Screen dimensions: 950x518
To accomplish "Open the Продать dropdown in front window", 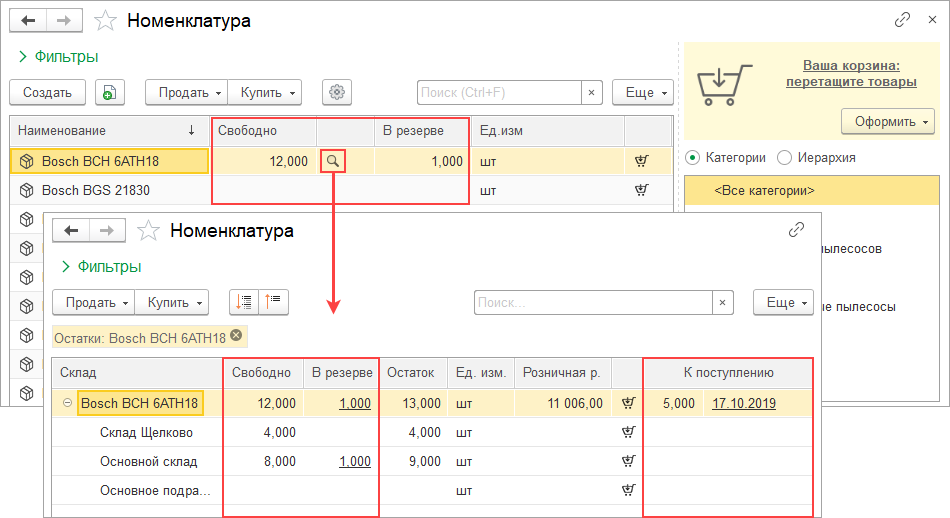I will pyautogui.click(x=94, y=302).
